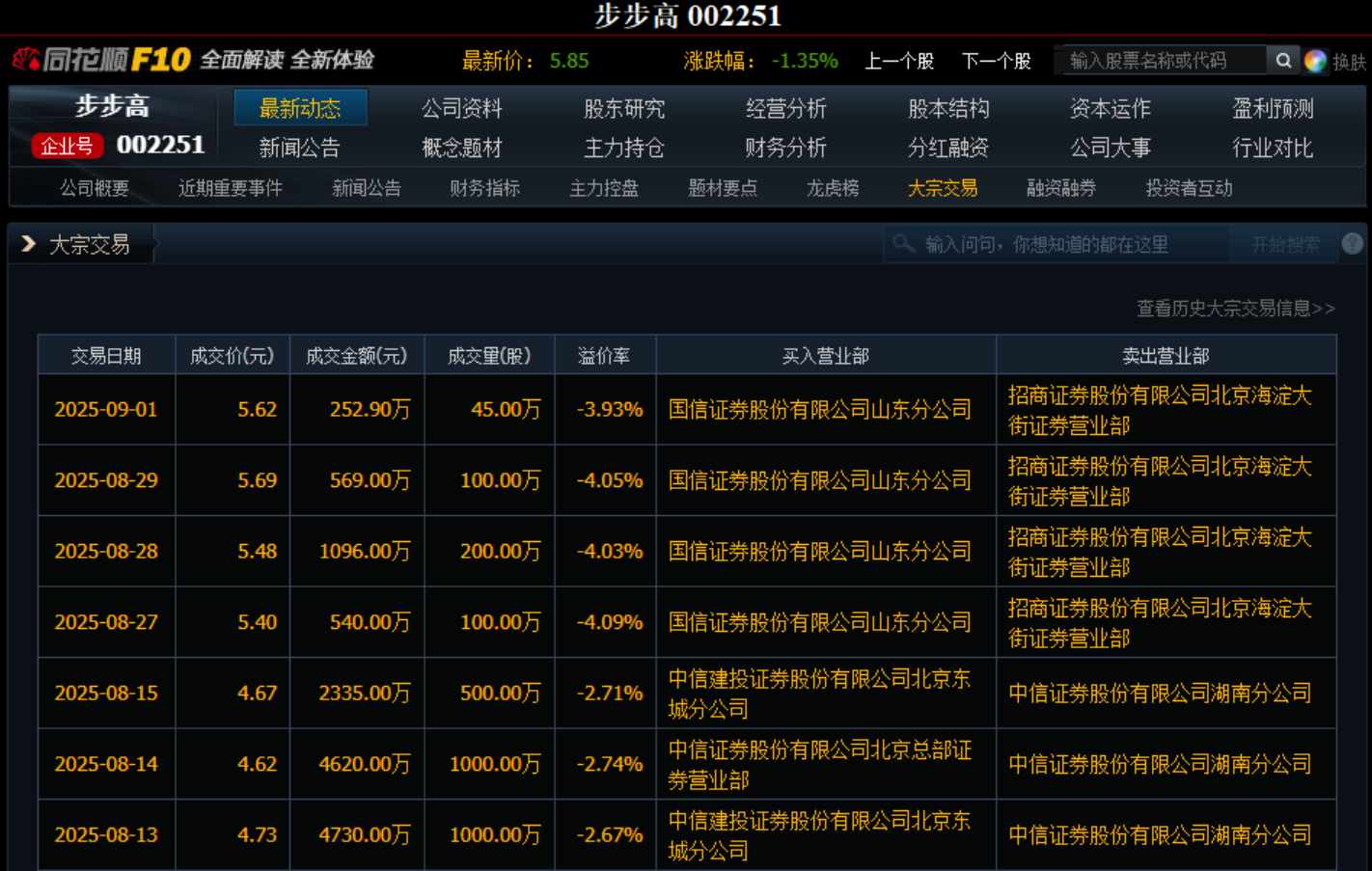1372x871 pixels.
Task: Open the 公司资料 tab
Action: tap(462, 108)
